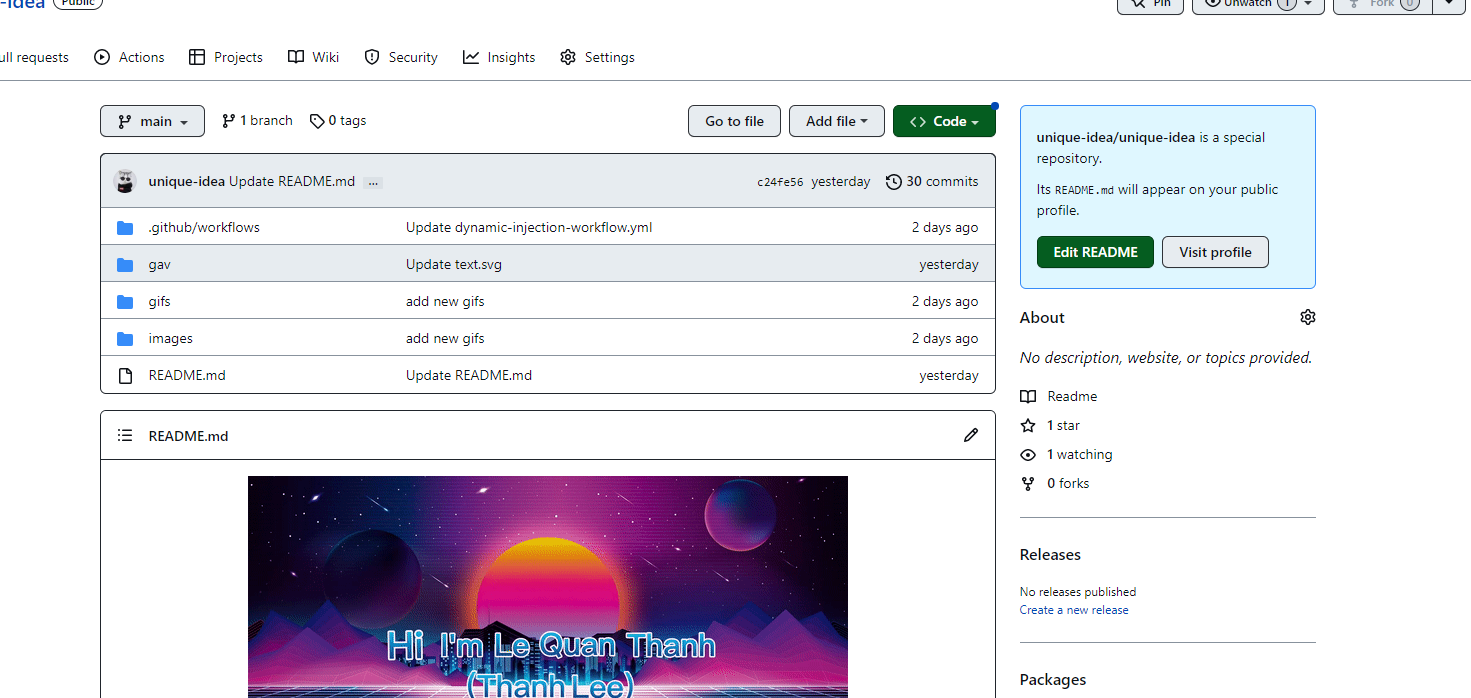Image resolution: width=1471 pixels, height=698 pixels.
Task: Click the Releases heading
Action: click(1050, 554)
